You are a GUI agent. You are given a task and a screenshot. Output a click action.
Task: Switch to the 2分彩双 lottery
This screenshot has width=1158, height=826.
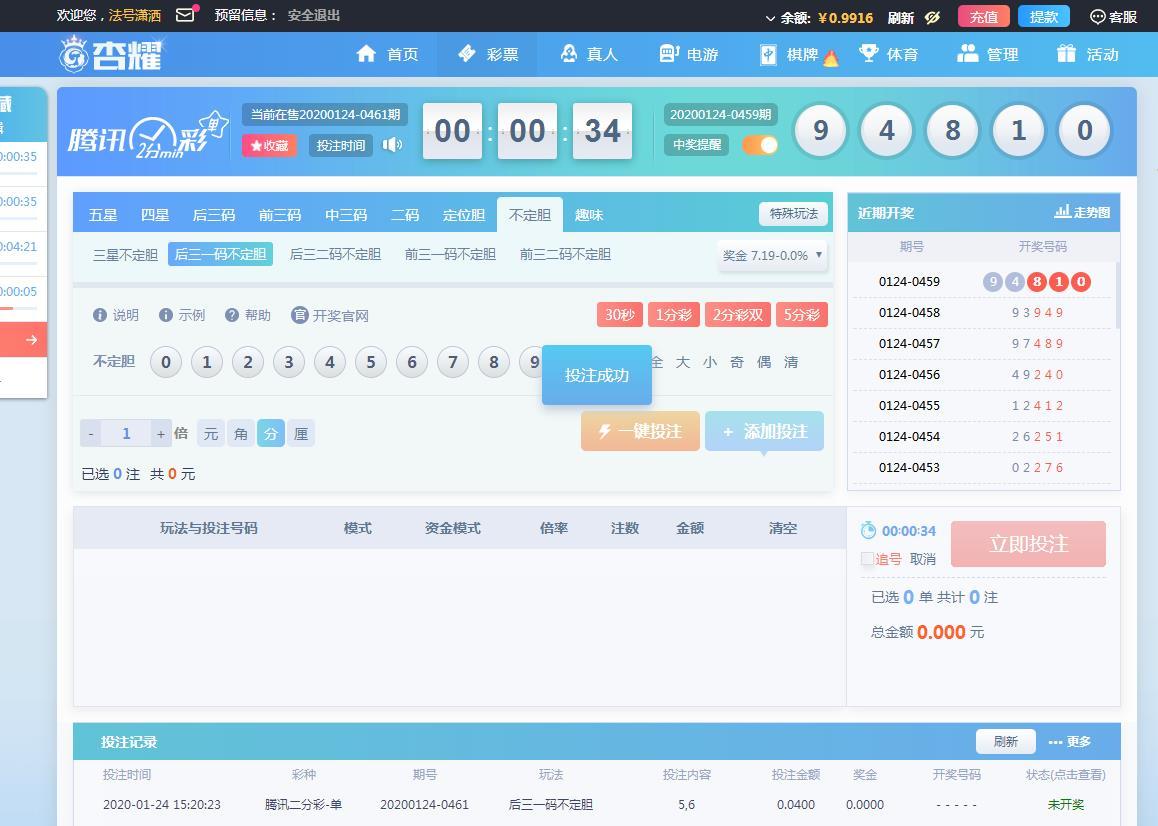(738, 315)
